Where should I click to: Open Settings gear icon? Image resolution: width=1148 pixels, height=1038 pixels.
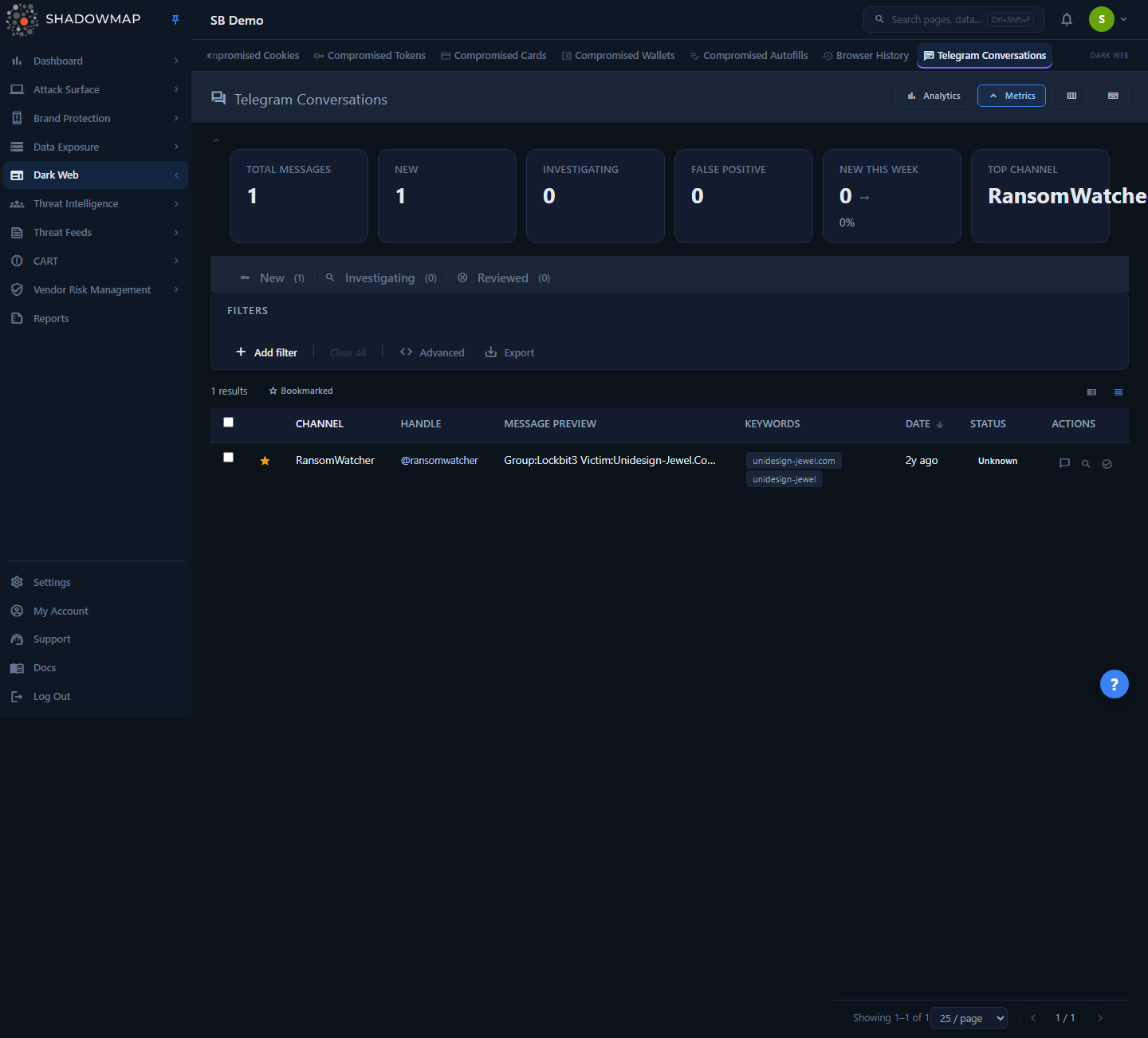(17, 582)
